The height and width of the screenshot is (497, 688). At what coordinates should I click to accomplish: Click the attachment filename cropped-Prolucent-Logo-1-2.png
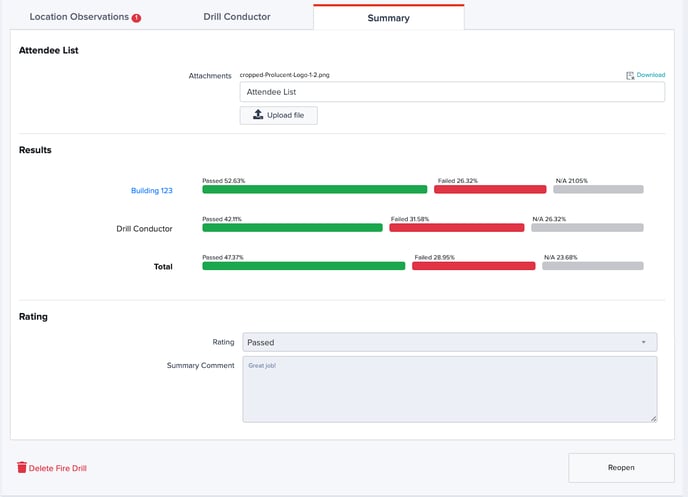pos(284,75)
